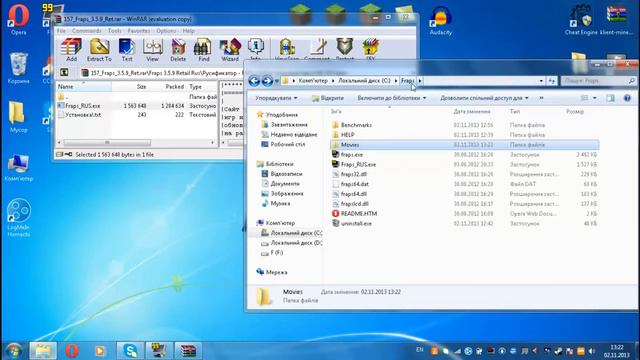Open Дозволити спільний доступ для dropdown
Image resolution: width=640 pixels, height=360 pixels.
484,98
